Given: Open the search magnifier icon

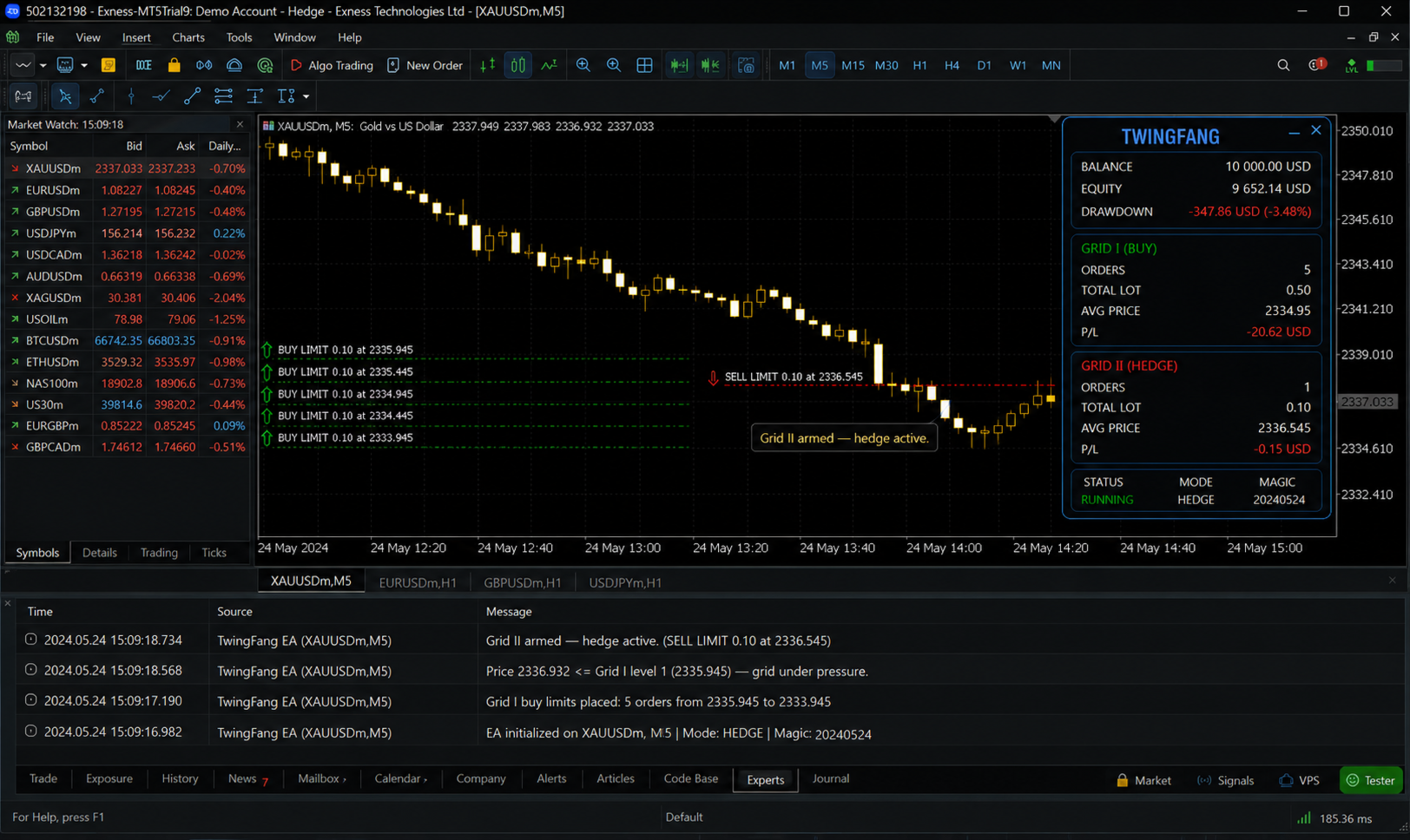Looking at the screenshot, I should [1283, 65].
